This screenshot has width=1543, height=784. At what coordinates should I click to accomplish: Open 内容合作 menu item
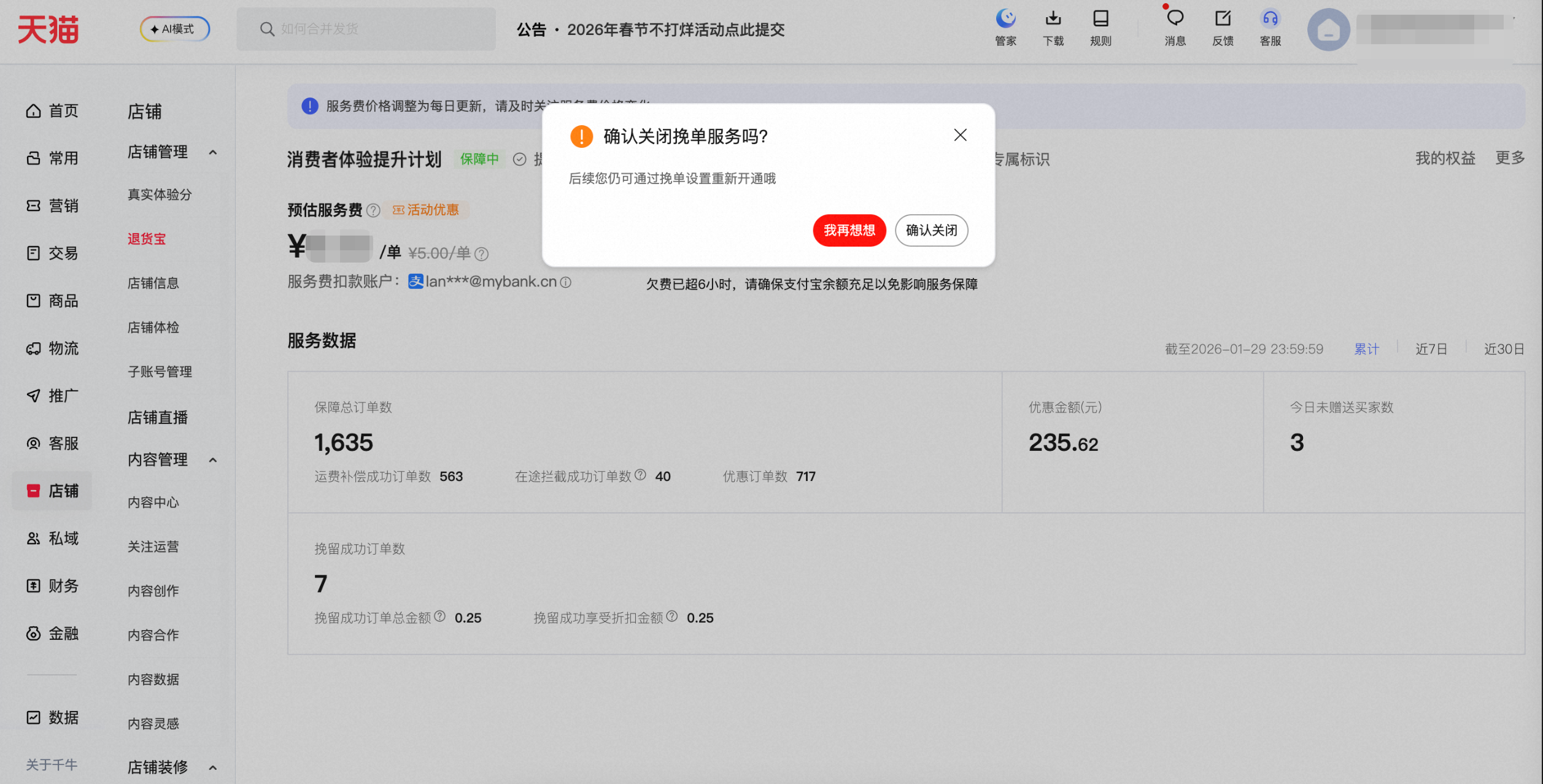tap(153, 634)
